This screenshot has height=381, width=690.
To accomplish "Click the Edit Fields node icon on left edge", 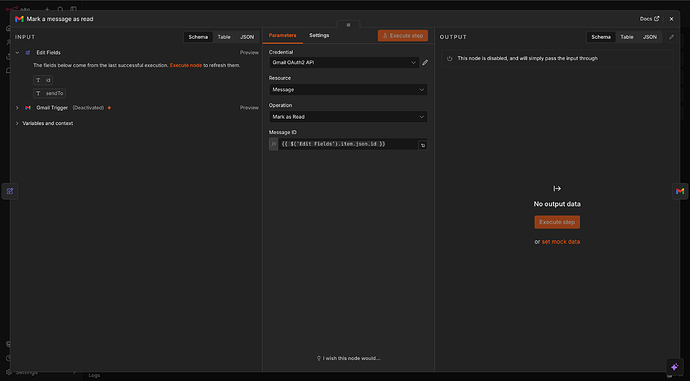I will (10, 191).
